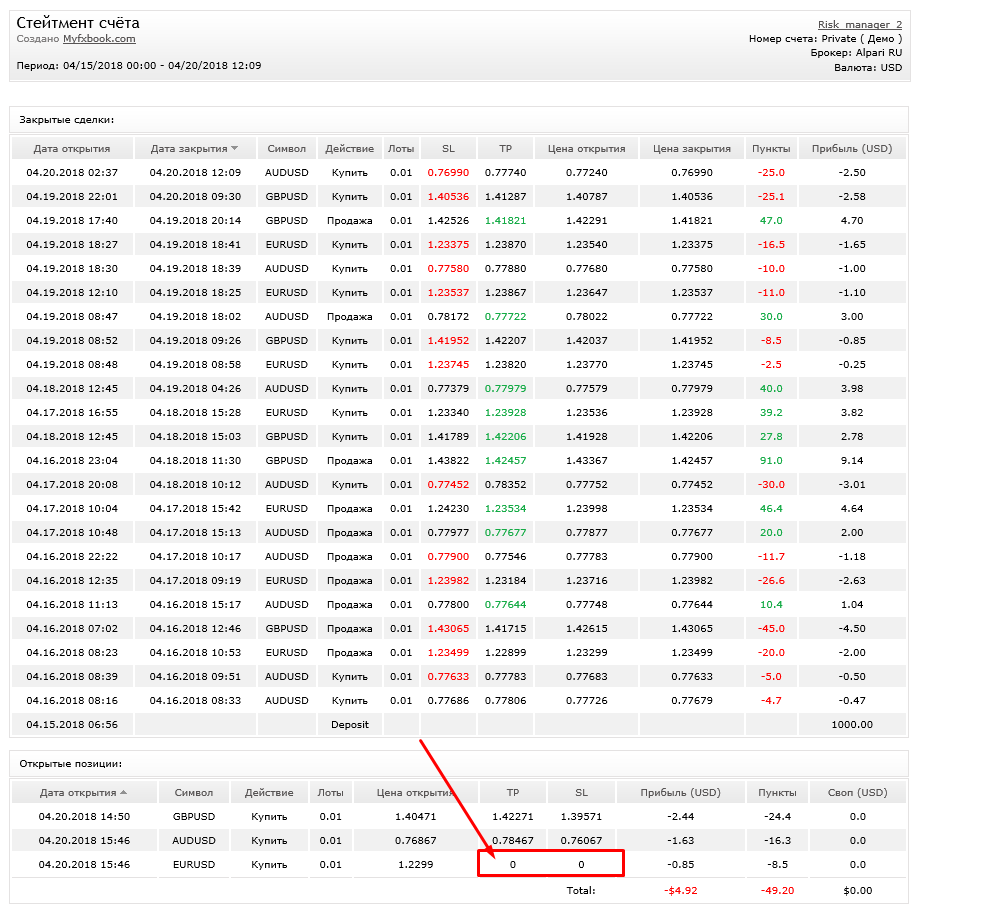The width and height of the screenshot is (995, 910).
Task: Click the stop loss value '0.76990' in SL column
Action: tap(448, 173)
